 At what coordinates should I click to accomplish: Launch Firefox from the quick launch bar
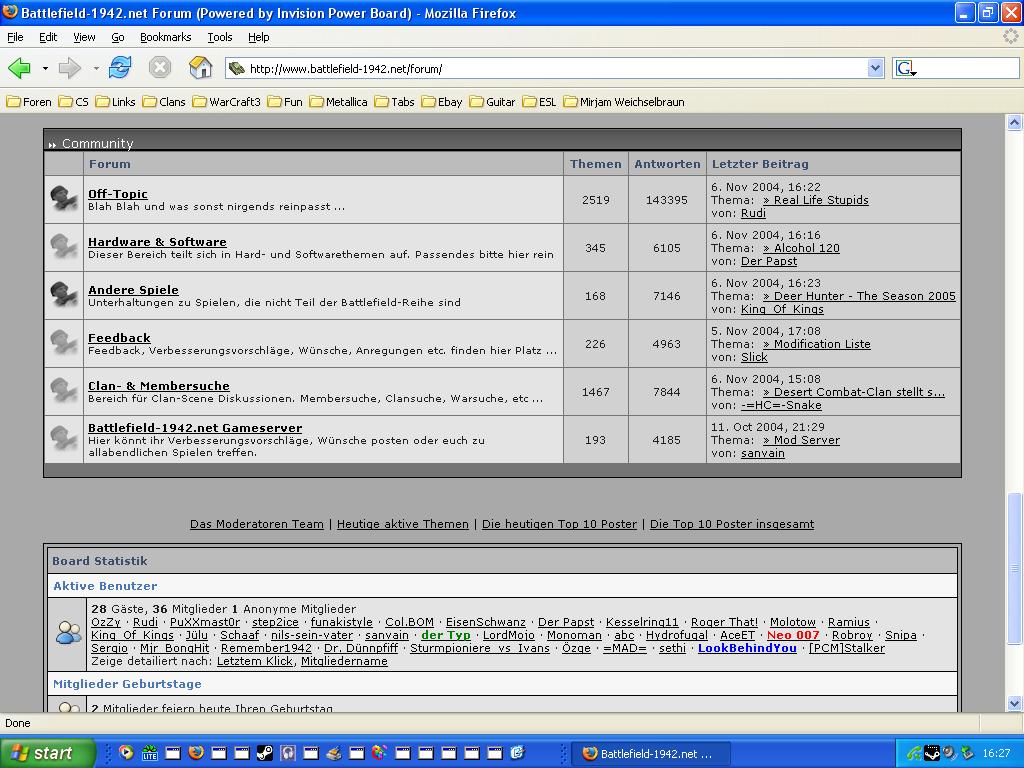pyautogui.click(x=196, y=753)
